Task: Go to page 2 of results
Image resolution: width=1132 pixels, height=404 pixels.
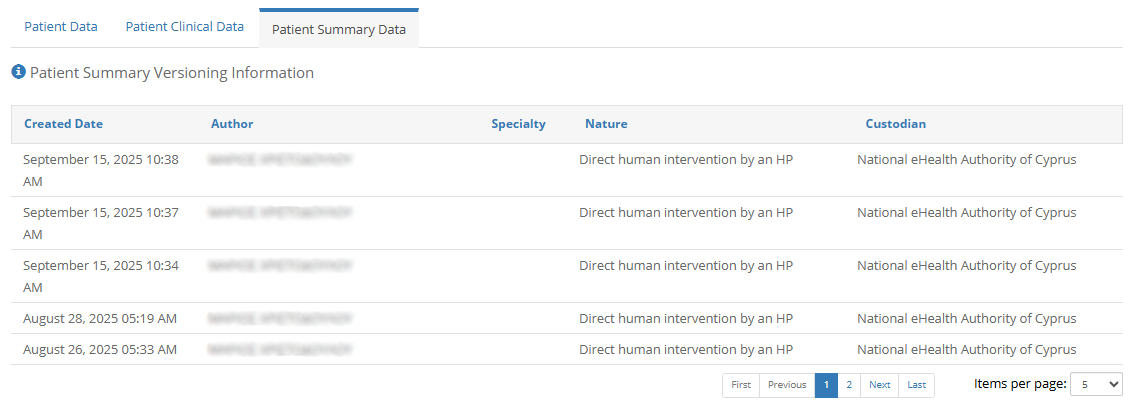Action: 849,385
